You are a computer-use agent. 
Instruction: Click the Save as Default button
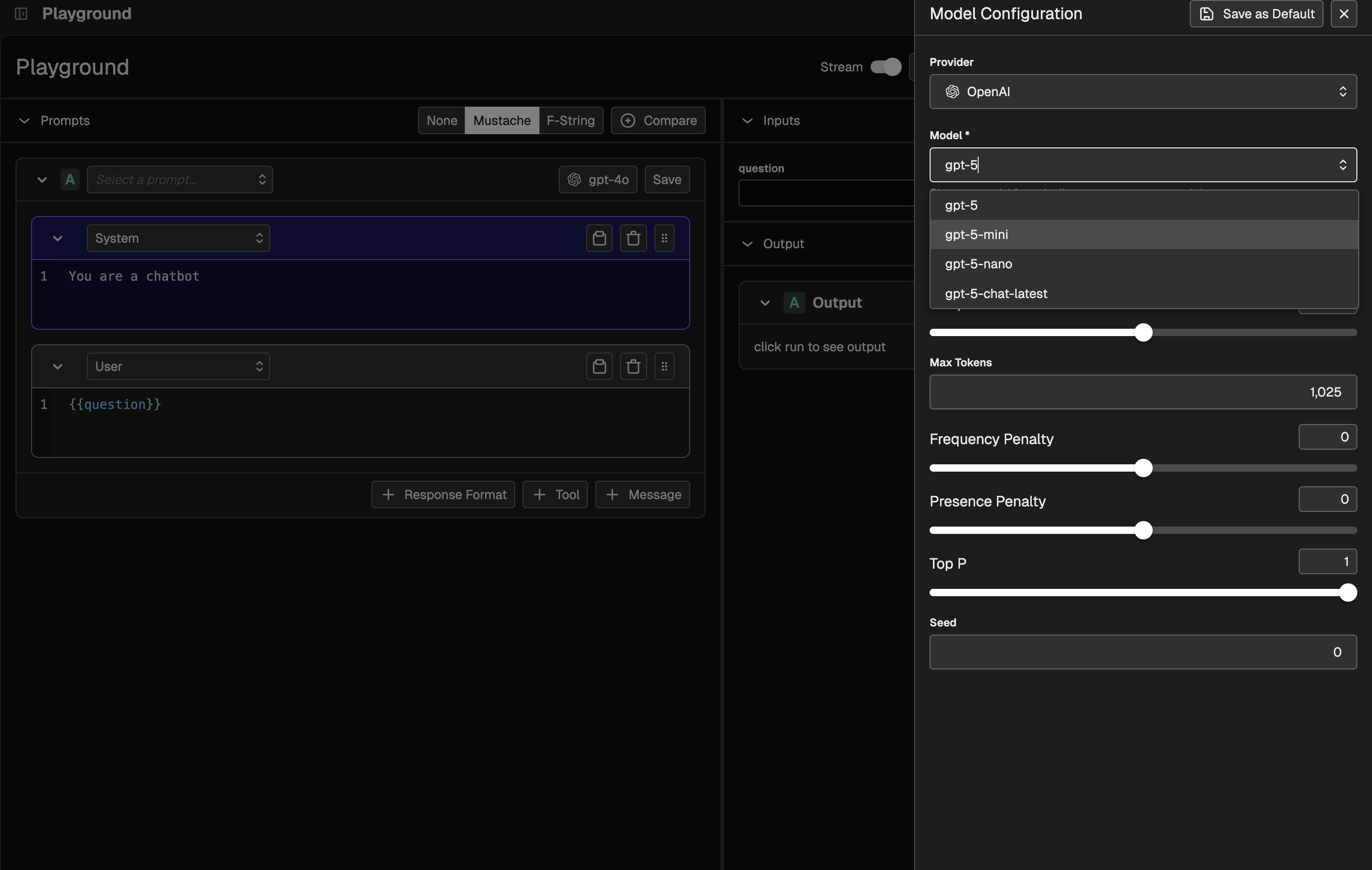point(1256,14)
